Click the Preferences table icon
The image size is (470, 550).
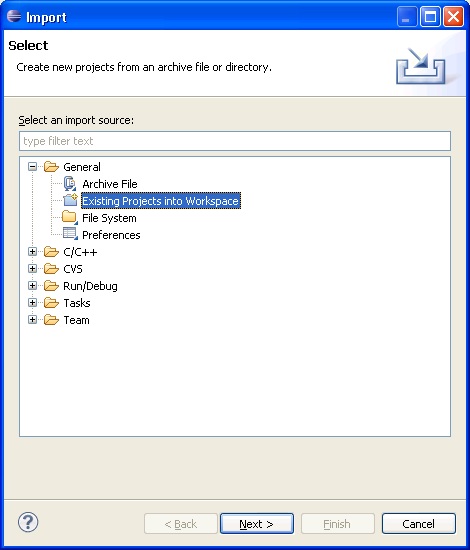tap(70, 234)
